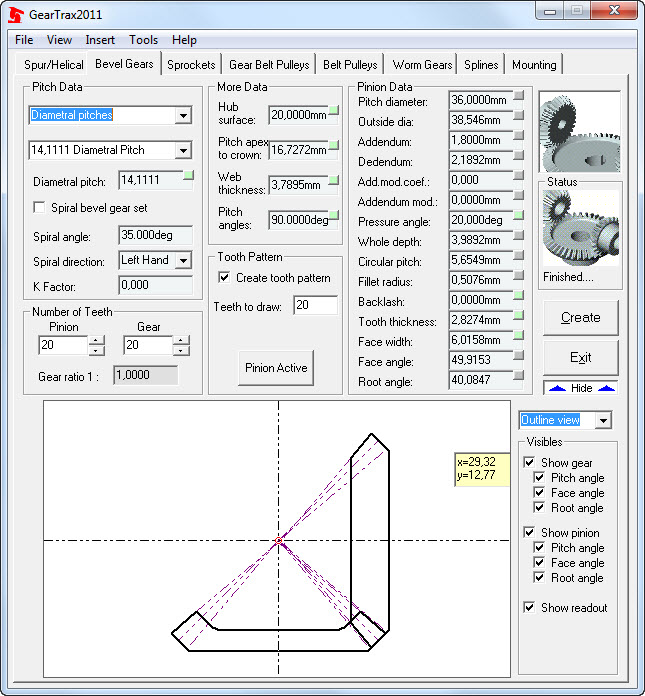Click lock indicator next to Dedendum field

518,156
